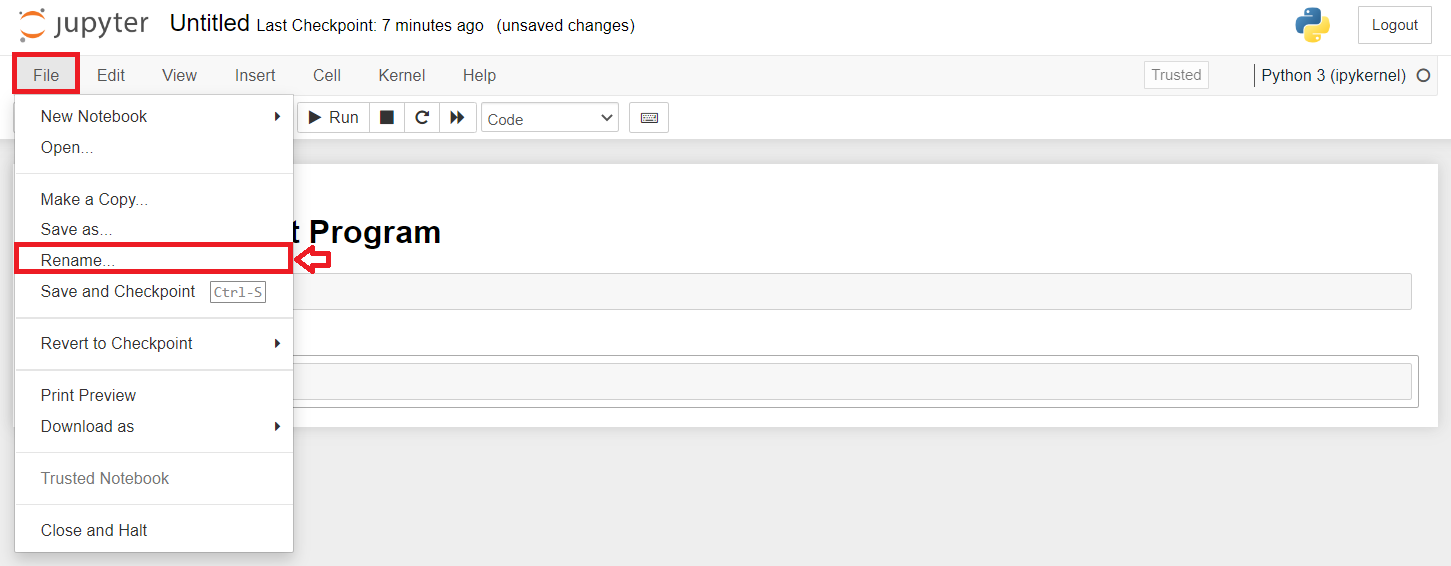Select Rename... from the File menu

(x=78, y=260)
